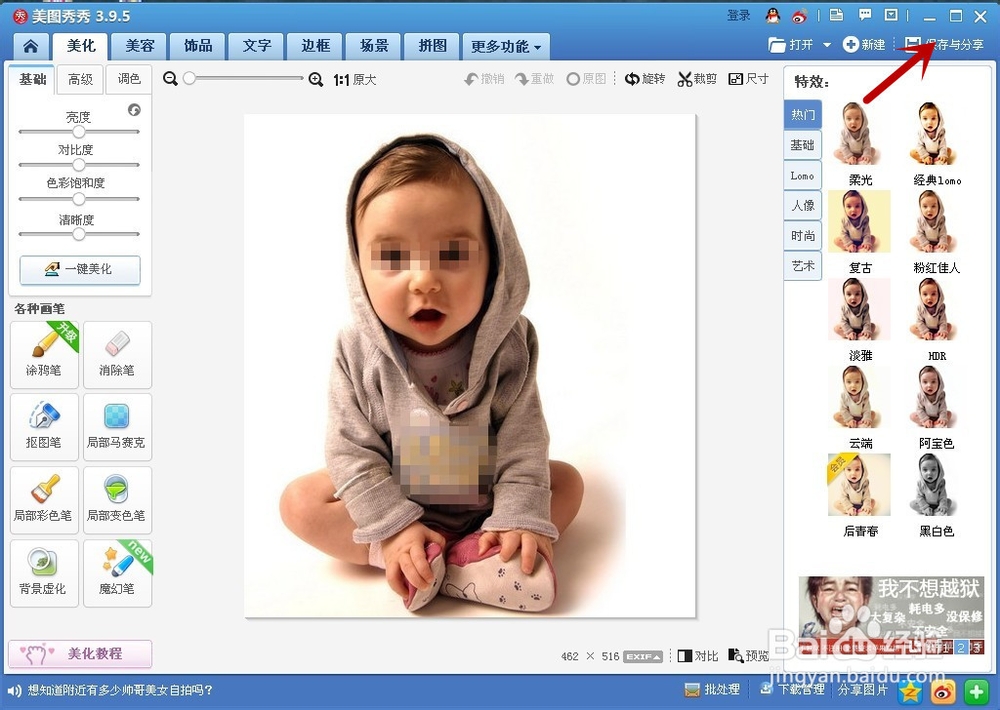Switch to the 美容 tab
Image resolution: width=1000 pixels, height=710 pixels.
click(140, 46)
